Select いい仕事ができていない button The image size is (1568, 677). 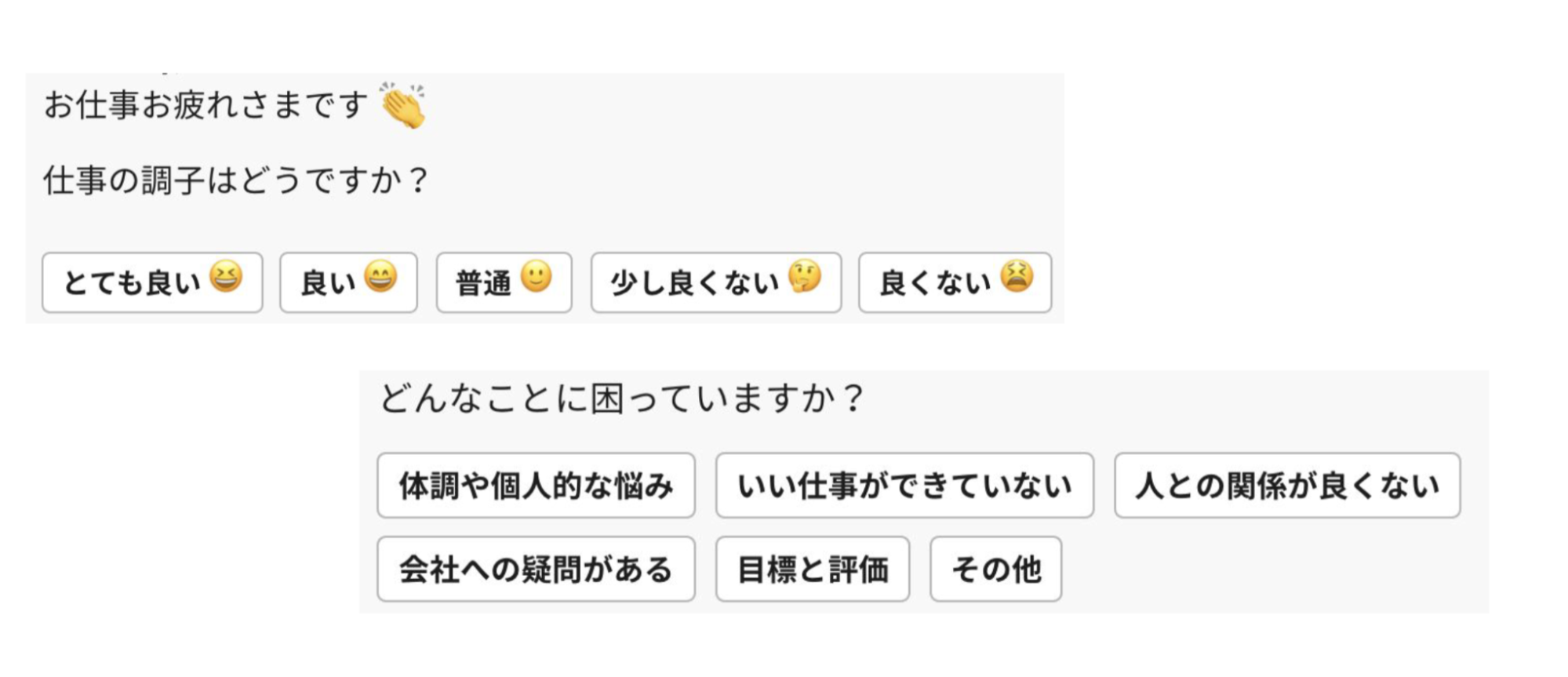pos(904,486)
